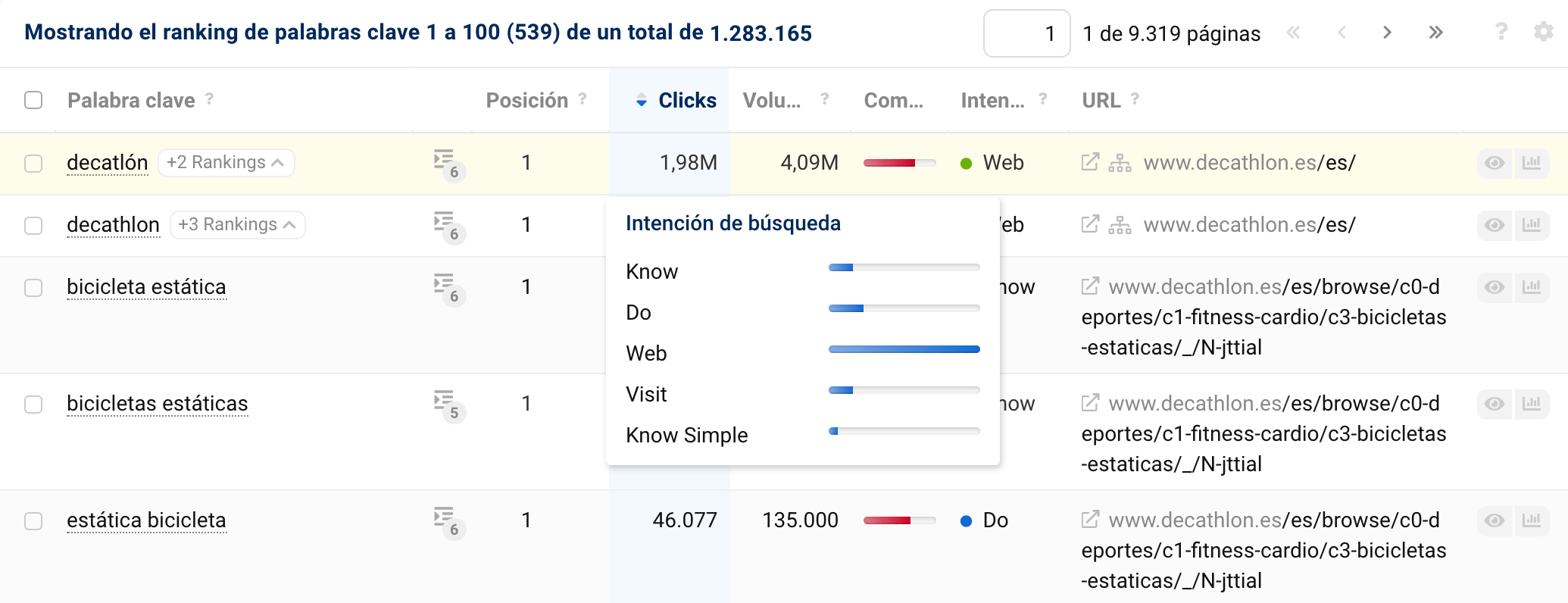
Task: Expand +2 Rankings for decatlón
Action: [x=226, y=163]
